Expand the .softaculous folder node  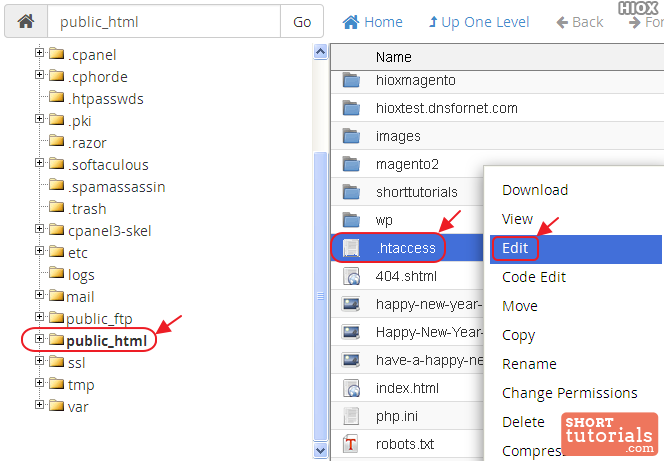39,163
